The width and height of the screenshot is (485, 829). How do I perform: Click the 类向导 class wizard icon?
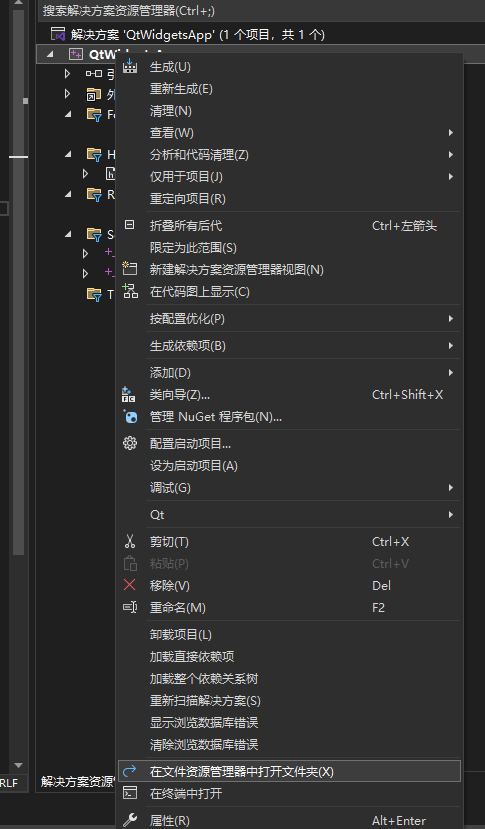[129, 394]
